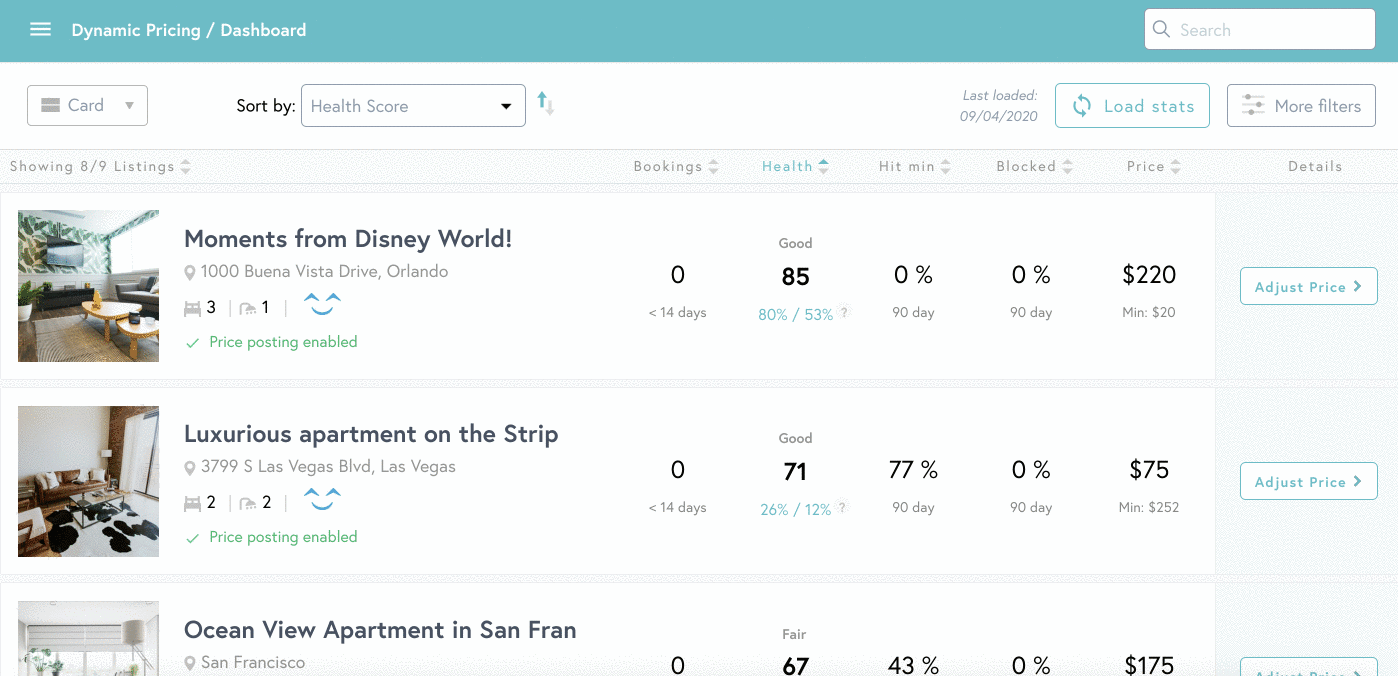Click the Min: $20 text

pyautogui.click(x=1149, y=312)
